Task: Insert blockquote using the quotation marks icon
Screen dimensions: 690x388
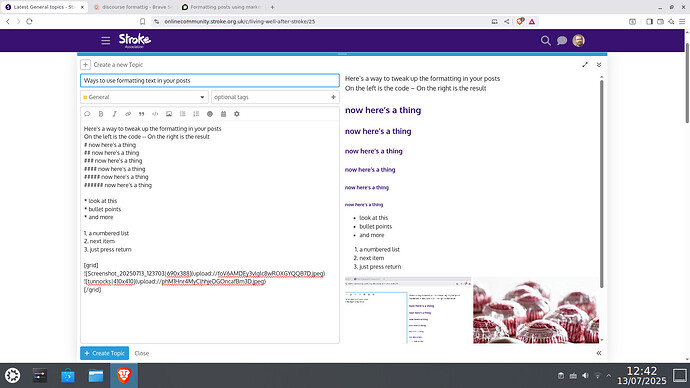Action: click(142, 114)
